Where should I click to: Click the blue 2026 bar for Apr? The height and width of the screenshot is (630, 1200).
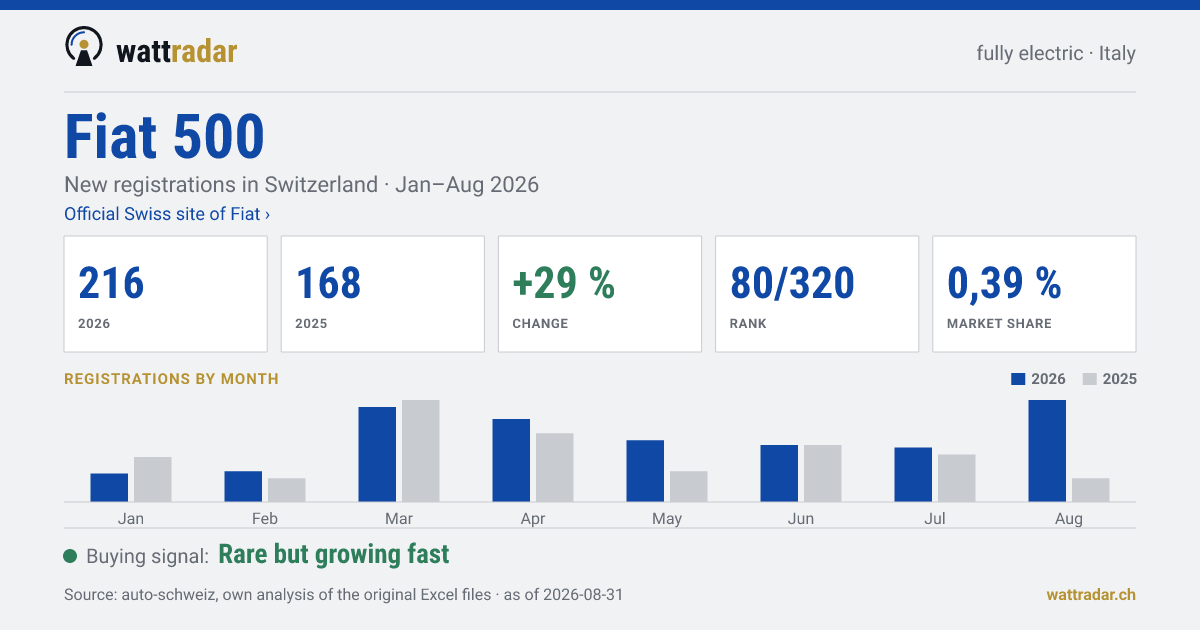pos(511,460)
